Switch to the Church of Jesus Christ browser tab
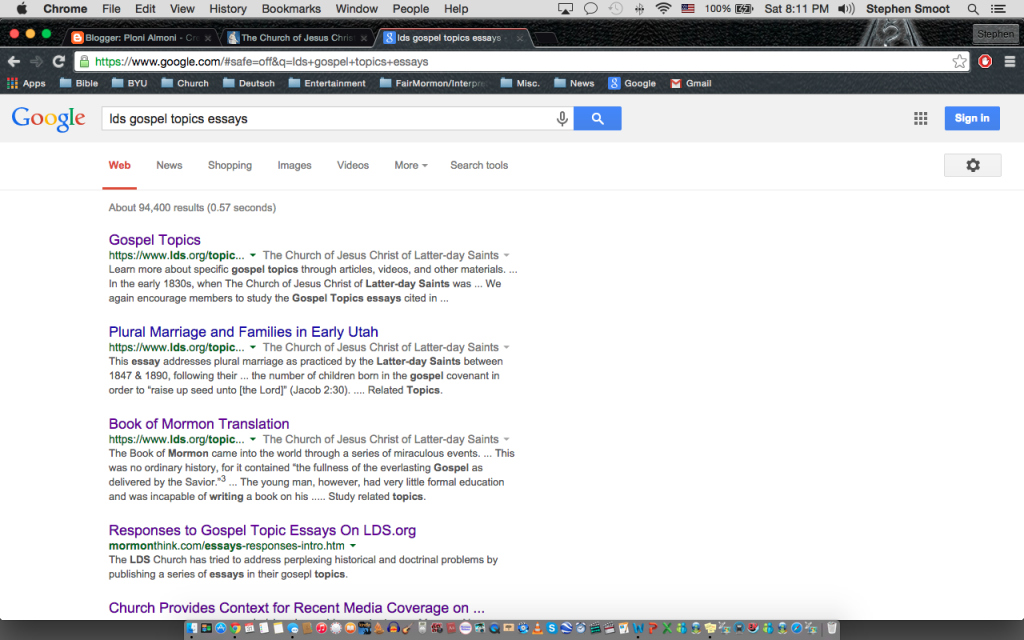 tap(297, 38)
